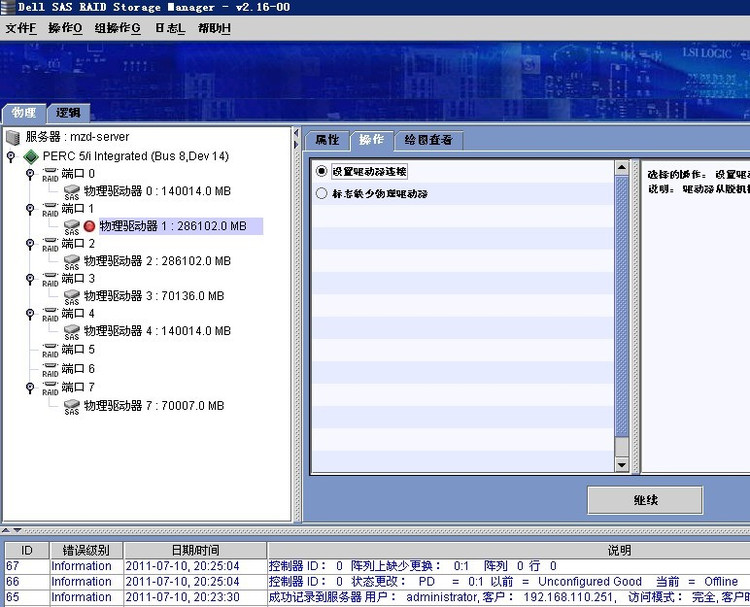This screenshot has height=607, width=750.
Task: Click the RAID port icon for 端口 2
Action: [50, 244]
